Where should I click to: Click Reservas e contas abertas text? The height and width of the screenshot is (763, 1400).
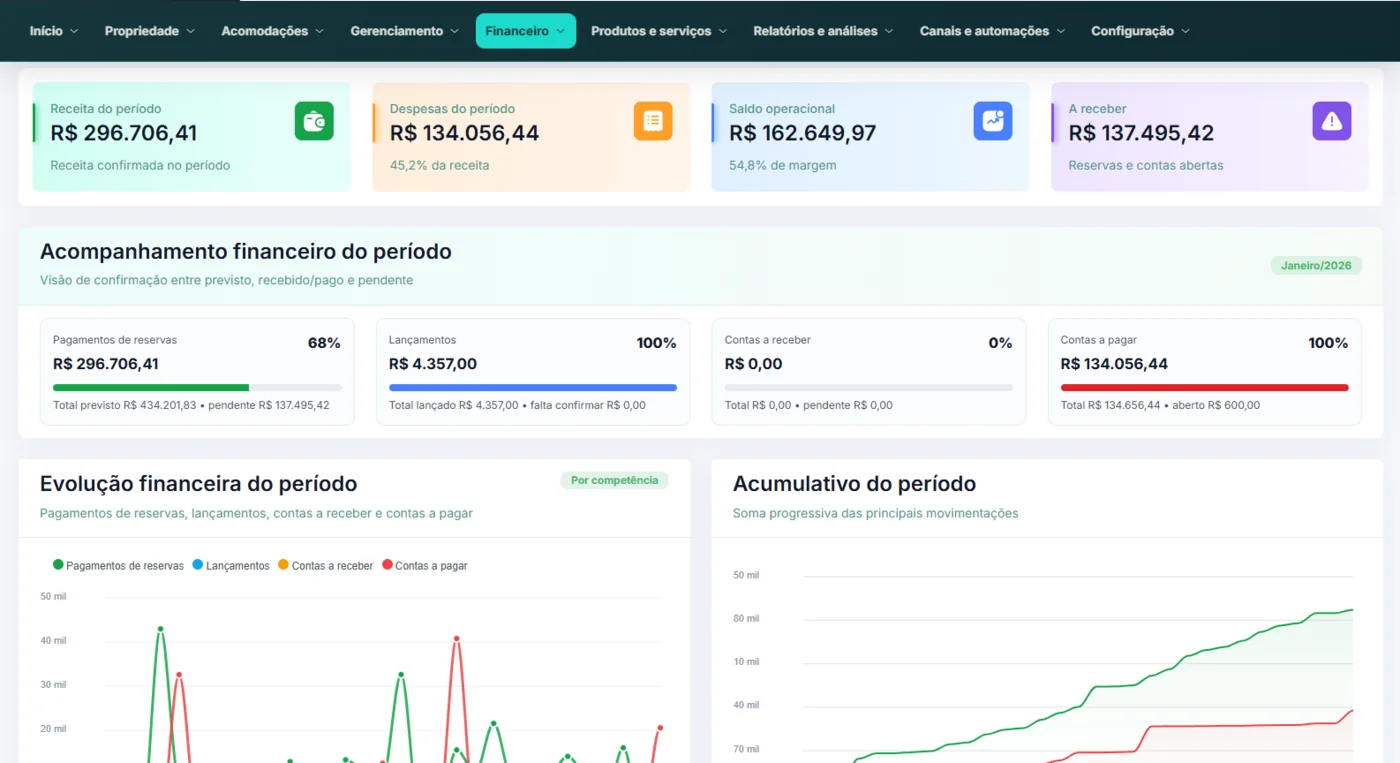coord(1146,165)
